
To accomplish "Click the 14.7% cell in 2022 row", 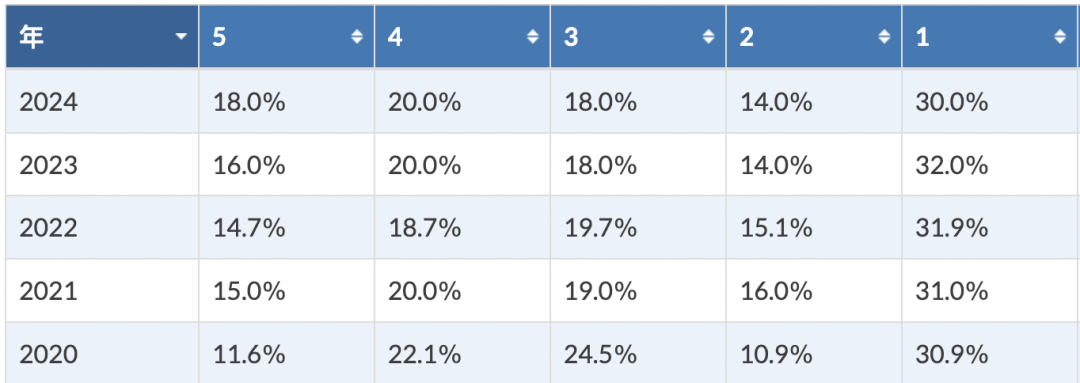I will [287, 227].
